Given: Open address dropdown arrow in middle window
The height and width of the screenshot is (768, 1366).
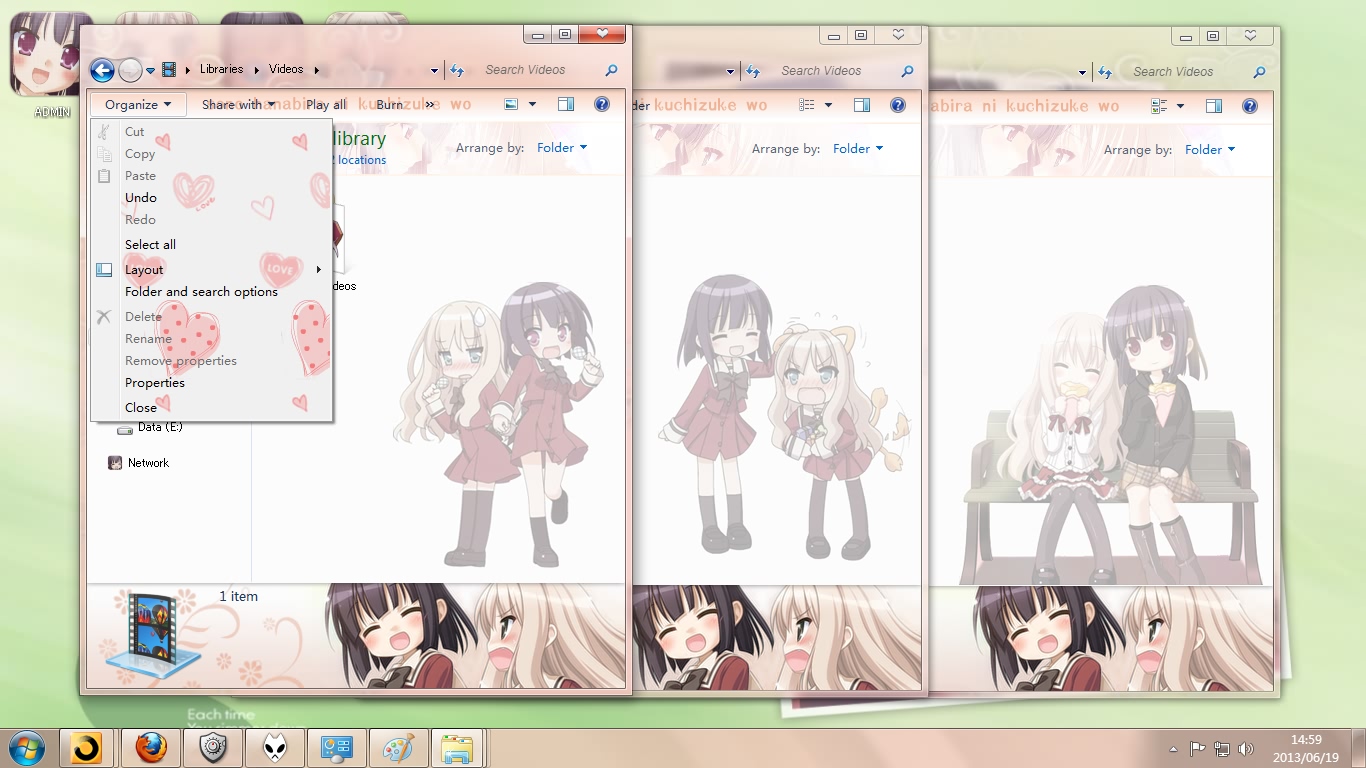Looking at the screenshot, I should 730,72.
